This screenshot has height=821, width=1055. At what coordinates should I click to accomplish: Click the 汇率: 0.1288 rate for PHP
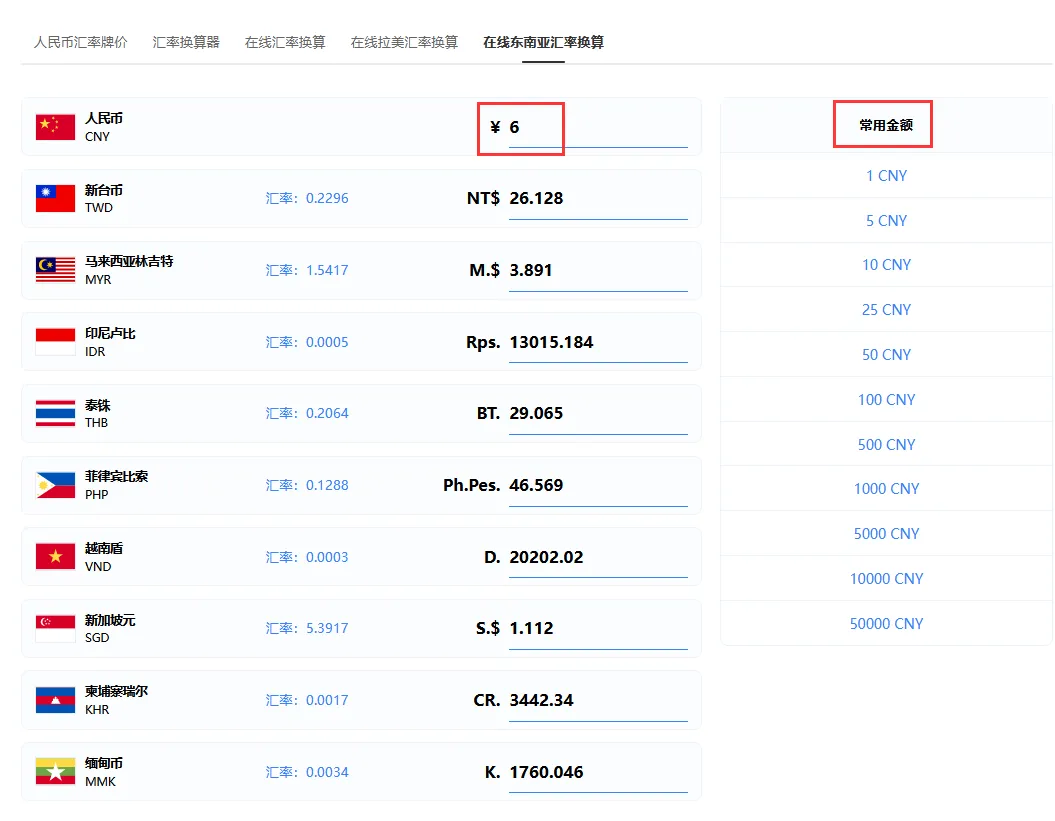pos(307,485)
